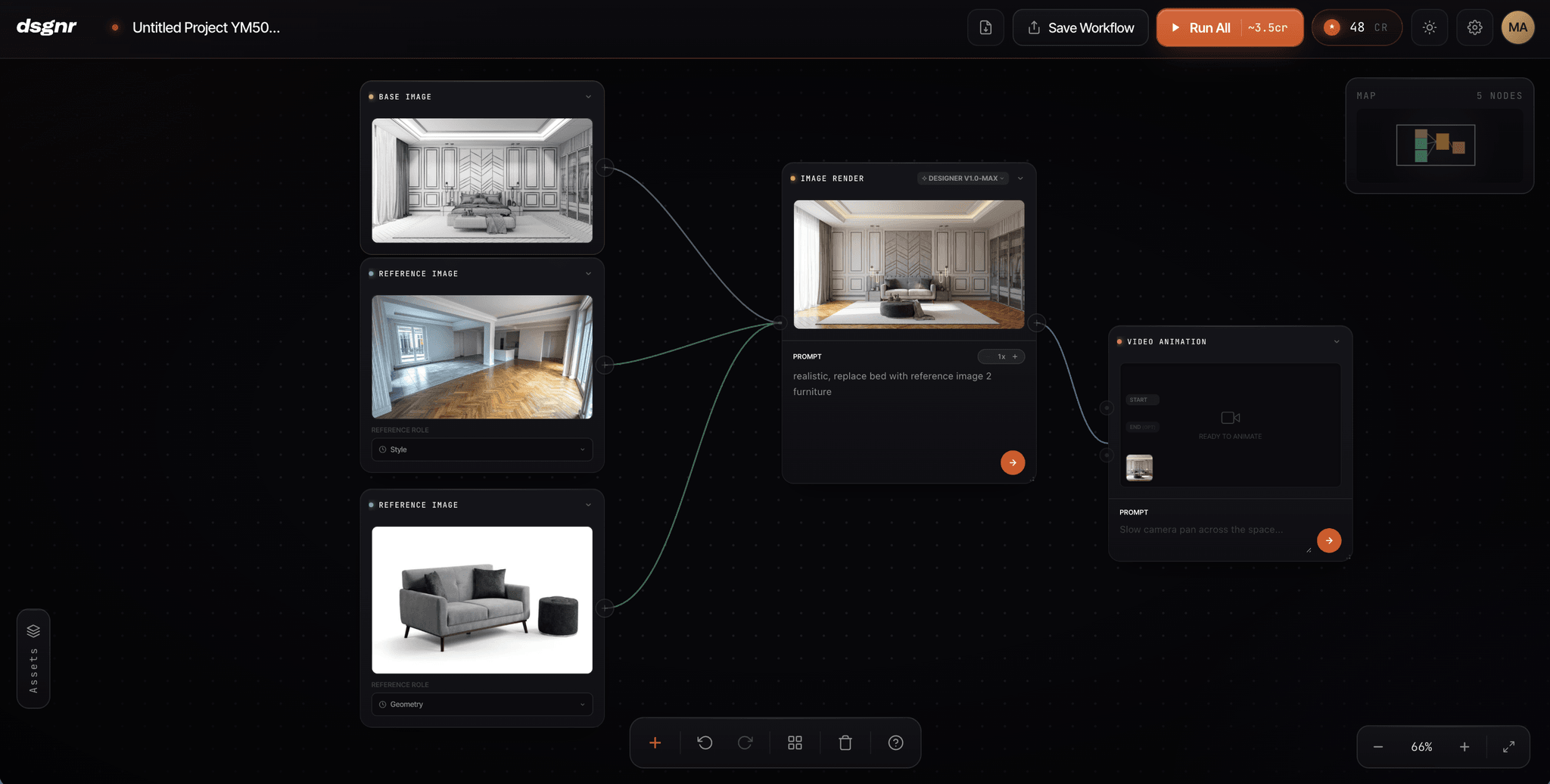Auto-arrange nodes with the grid icon
This screenshot has height=784, width=1550.
click(795, 743)
